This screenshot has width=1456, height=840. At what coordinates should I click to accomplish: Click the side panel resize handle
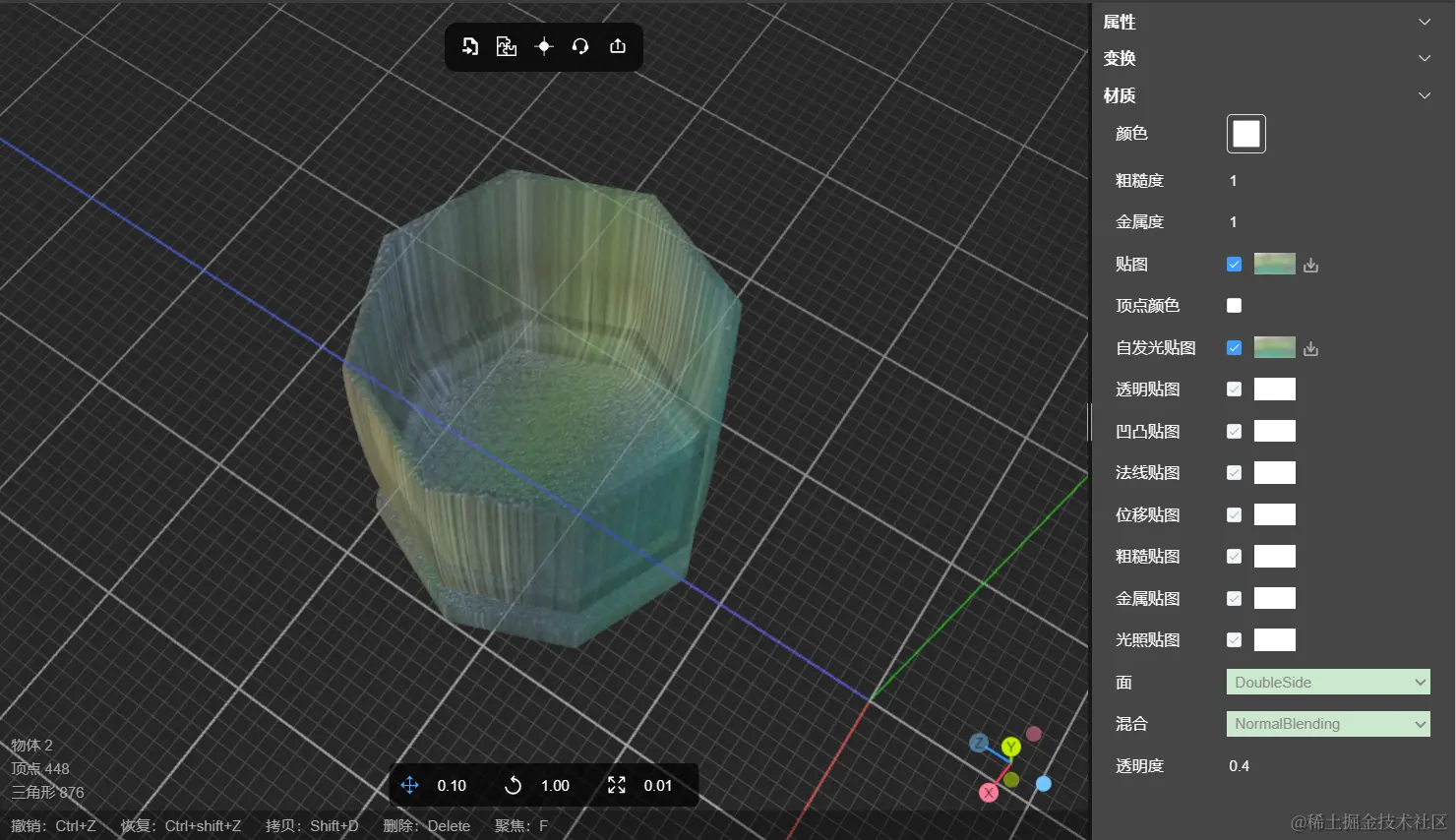[x=1089, y=422]
